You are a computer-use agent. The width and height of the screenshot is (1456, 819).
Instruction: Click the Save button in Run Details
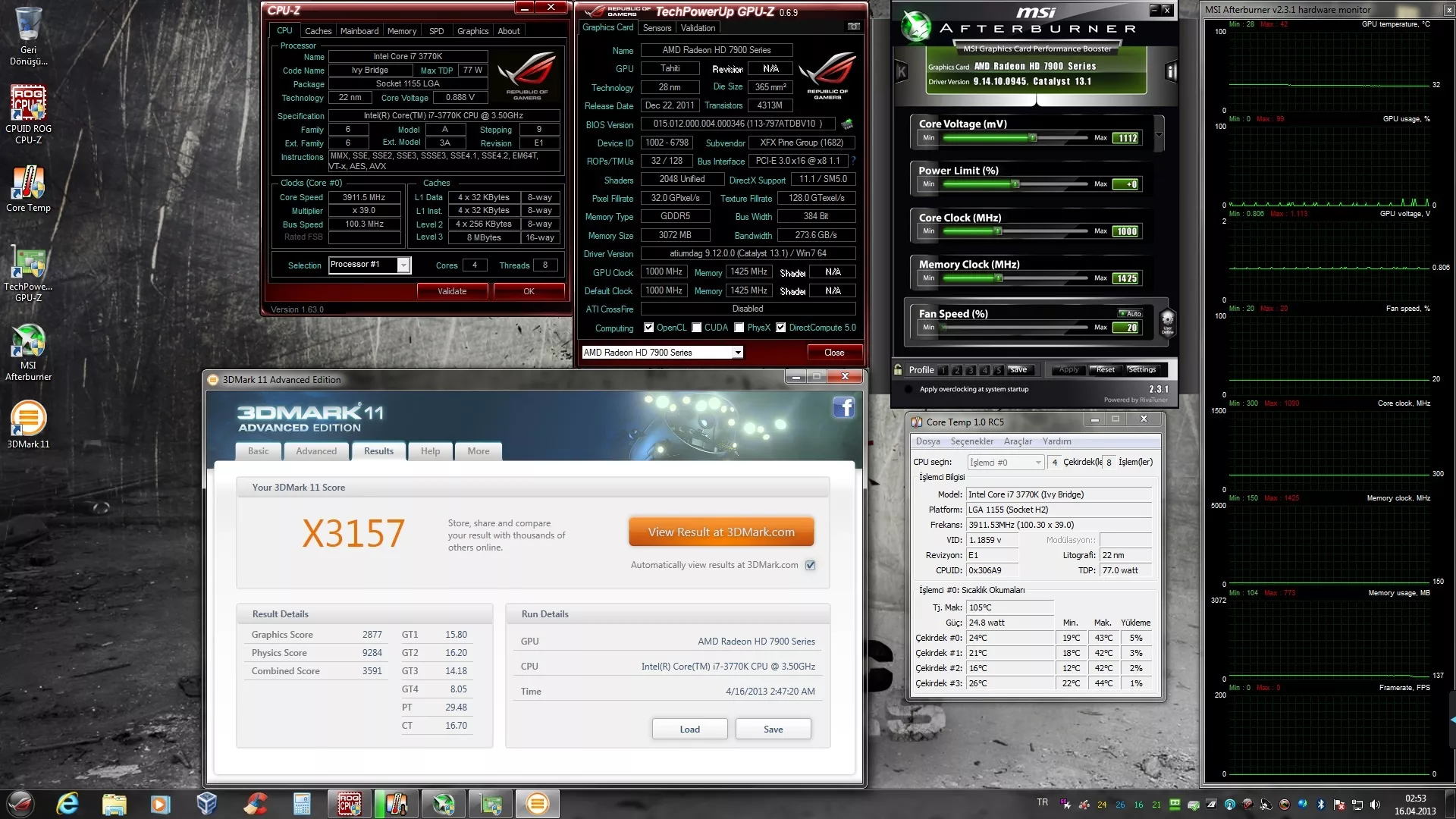773,730
